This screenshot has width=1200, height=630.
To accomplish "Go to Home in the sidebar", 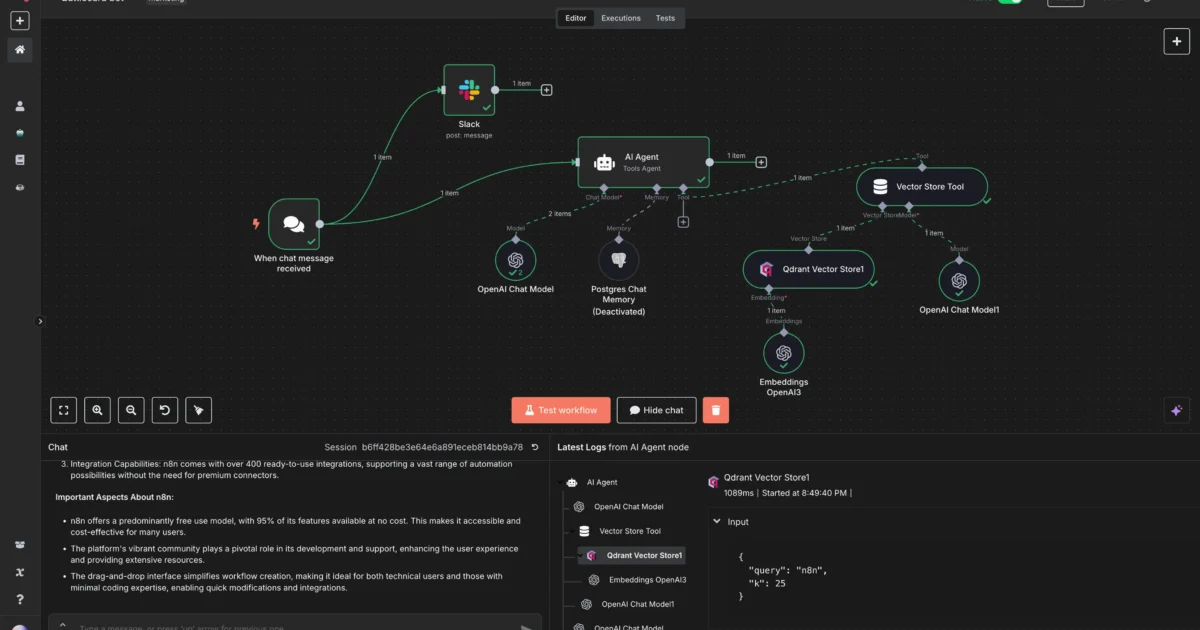I will 20,50.
